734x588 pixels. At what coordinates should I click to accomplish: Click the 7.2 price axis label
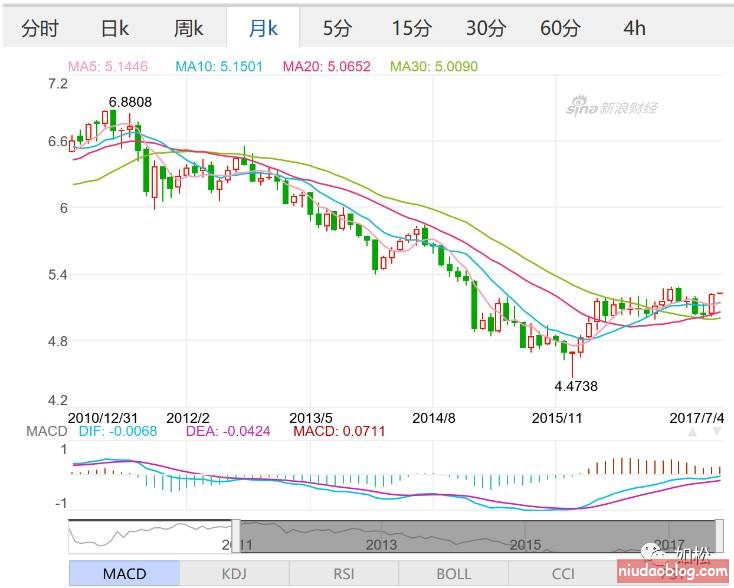pos(58,84)
